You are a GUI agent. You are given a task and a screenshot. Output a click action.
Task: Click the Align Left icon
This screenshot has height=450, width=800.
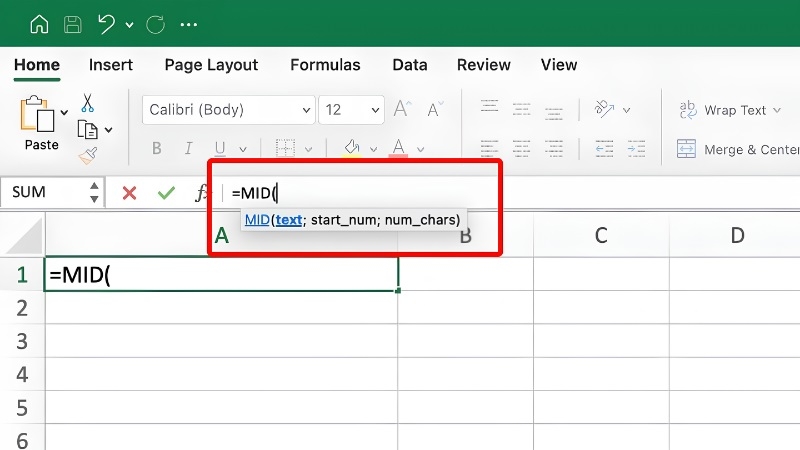[489, 148]
